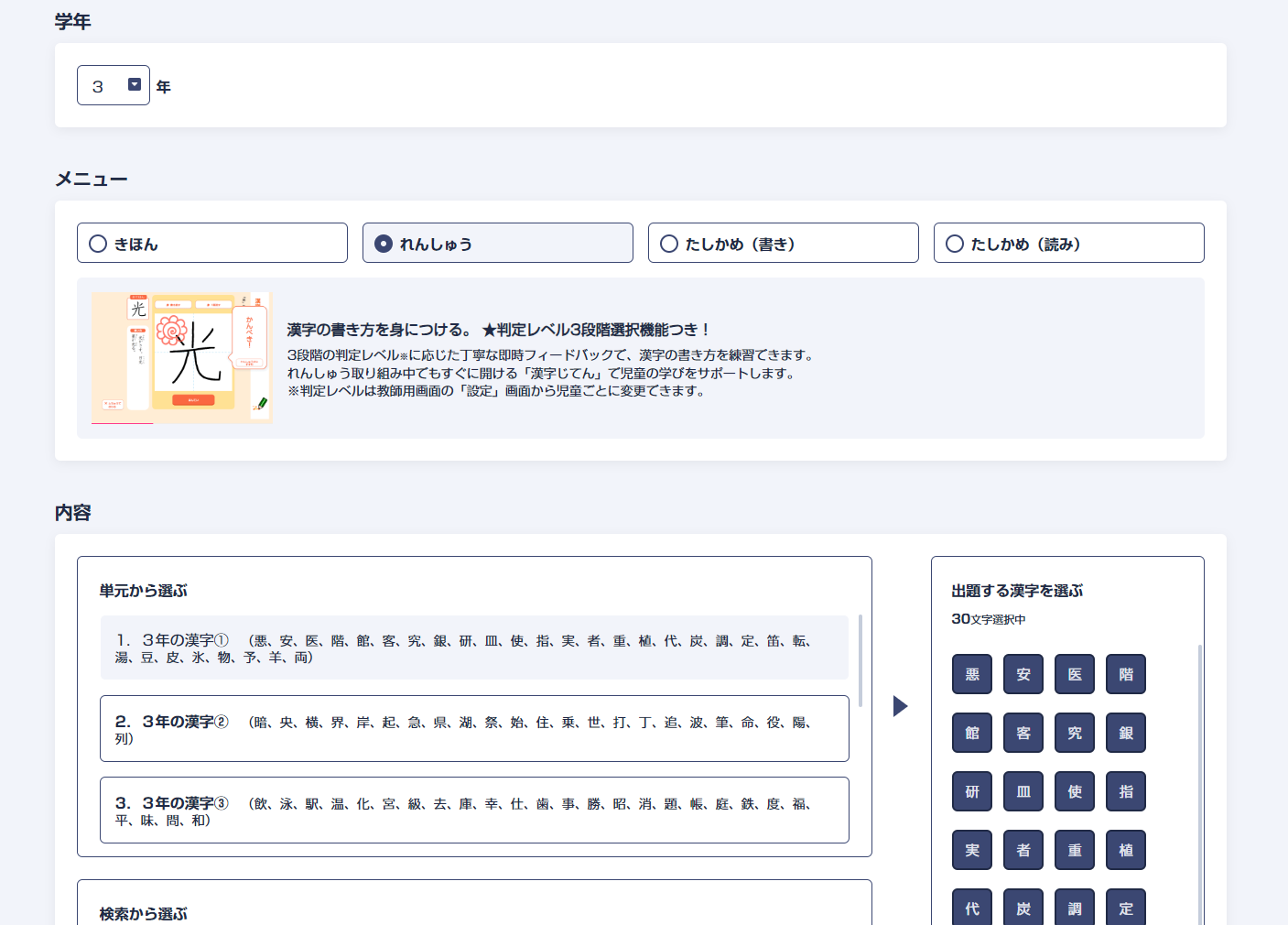The height and width of the screenshot is (925, 1288).
Task: Select the 銀 kanji tile
Action: point(1126,734)
